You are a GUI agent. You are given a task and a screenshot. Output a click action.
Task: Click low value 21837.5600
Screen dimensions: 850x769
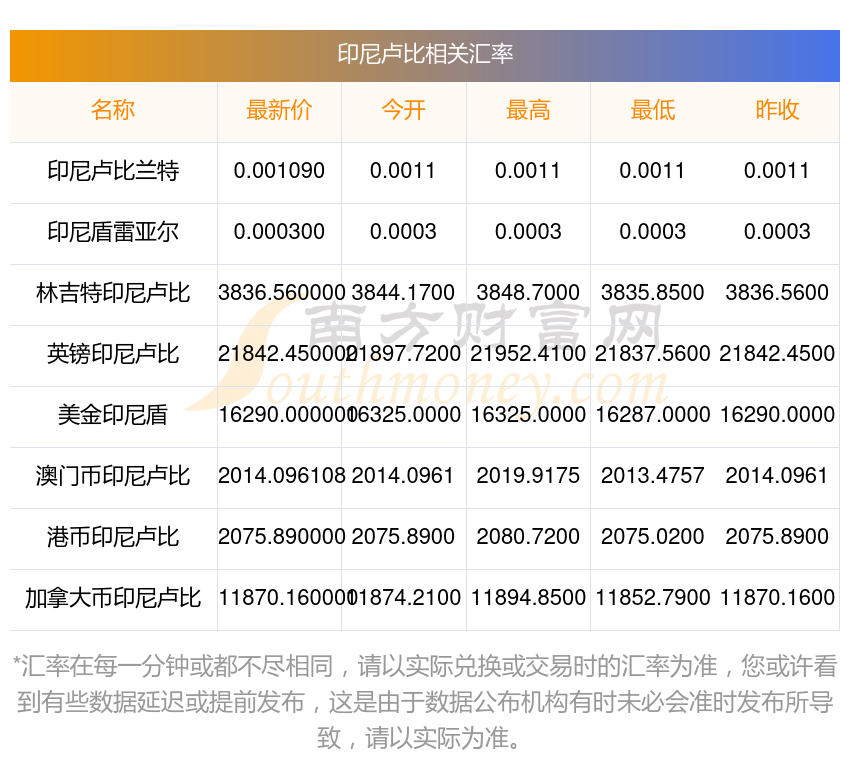click(x=653, y=354)
